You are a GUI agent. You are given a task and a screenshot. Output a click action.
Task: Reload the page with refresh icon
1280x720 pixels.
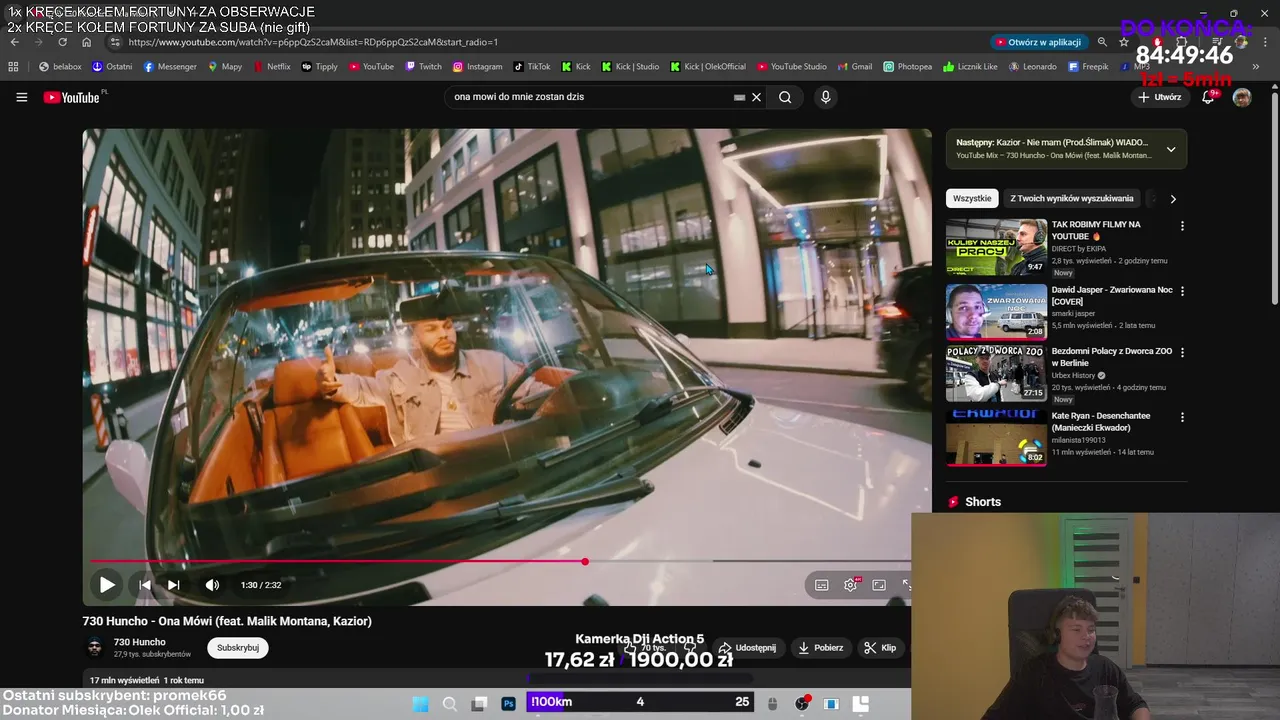point(62,42)
